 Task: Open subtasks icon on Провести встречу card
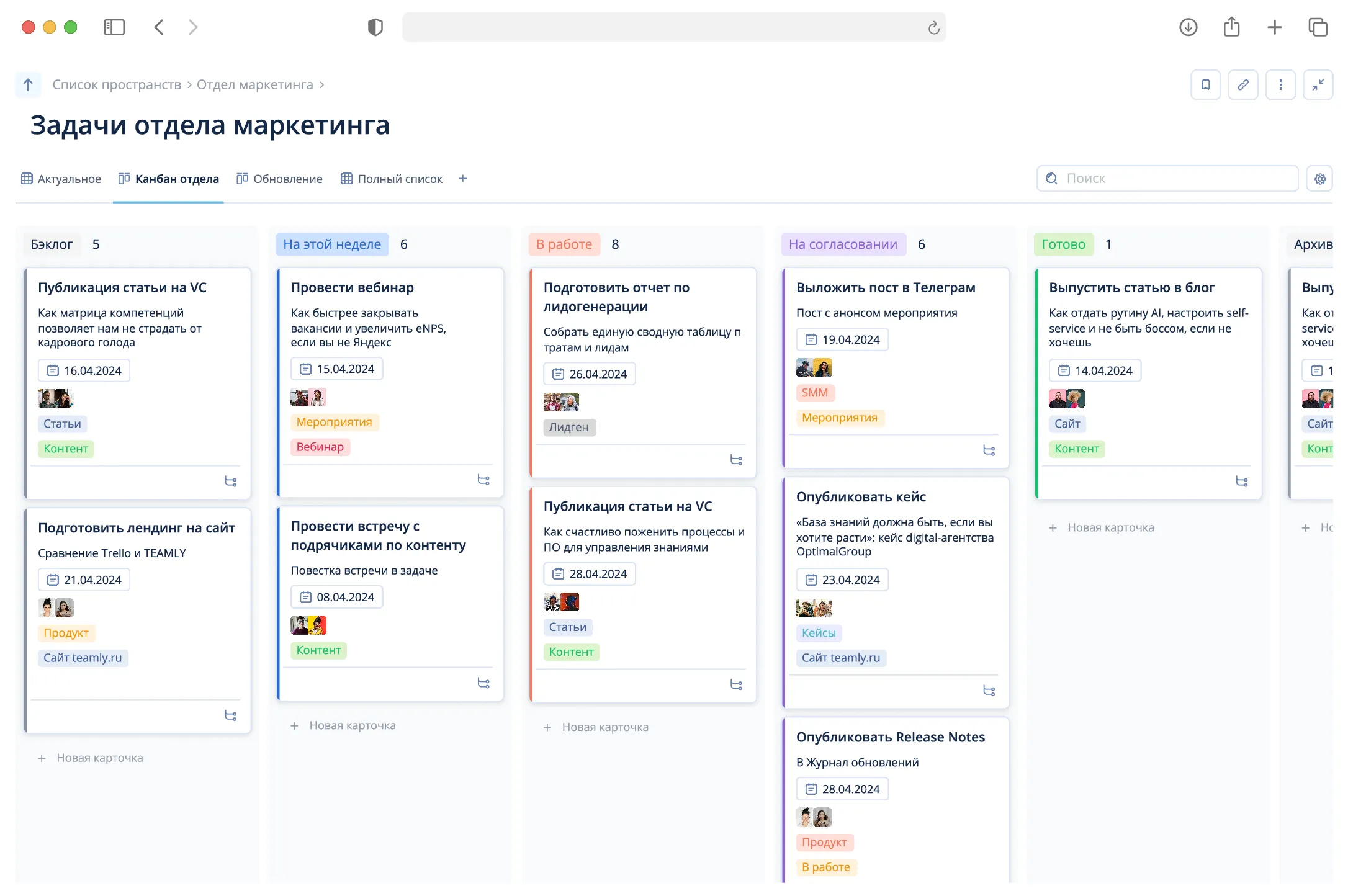pyautogui.click(x=483, y=683)
